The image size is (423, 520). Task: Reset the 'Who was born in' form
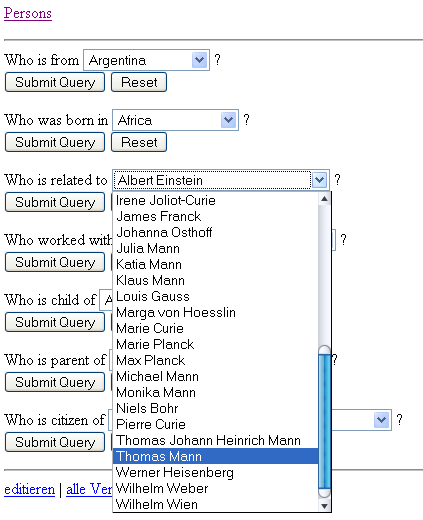pyautogui.click(x=139, y=142)
